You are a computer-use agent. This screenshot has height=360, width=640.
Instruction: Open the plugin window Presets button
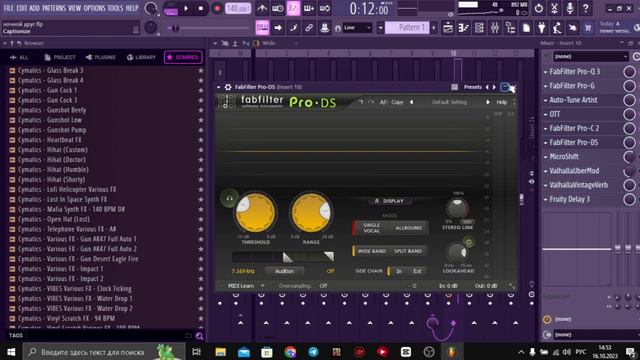click(x=473, y=87)
